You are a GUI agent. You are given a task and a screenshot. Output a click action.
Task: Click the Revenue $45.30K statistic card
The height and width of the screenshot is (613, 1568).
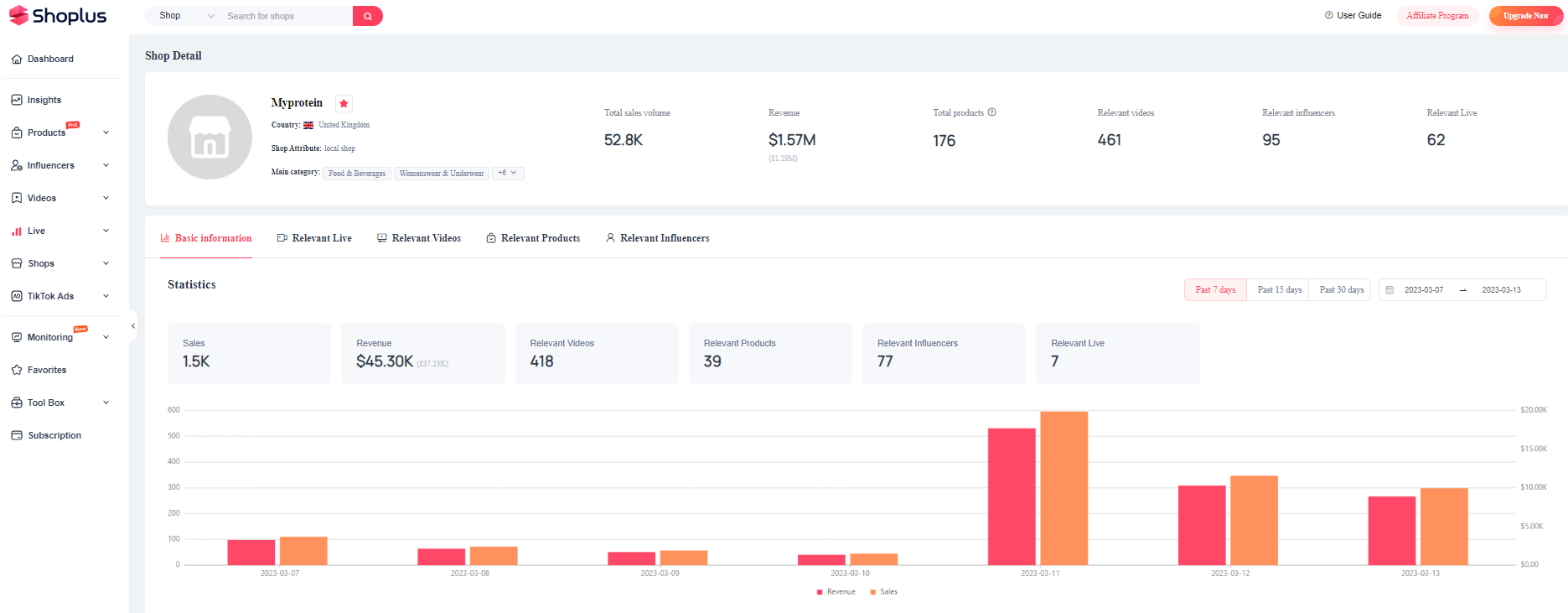tap(423, 353)
